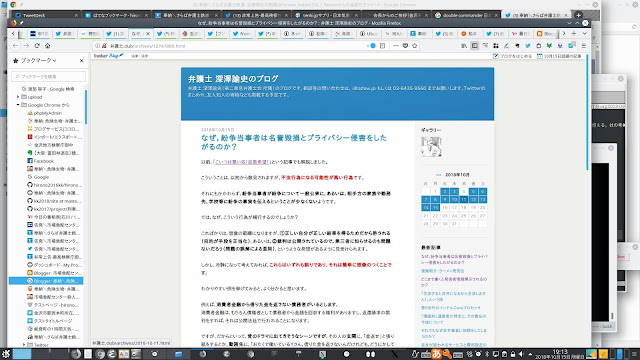This screenshot has height=360, width=640.
Task: Follow the underlined link in first paragraph
Action: coord(242,162)
